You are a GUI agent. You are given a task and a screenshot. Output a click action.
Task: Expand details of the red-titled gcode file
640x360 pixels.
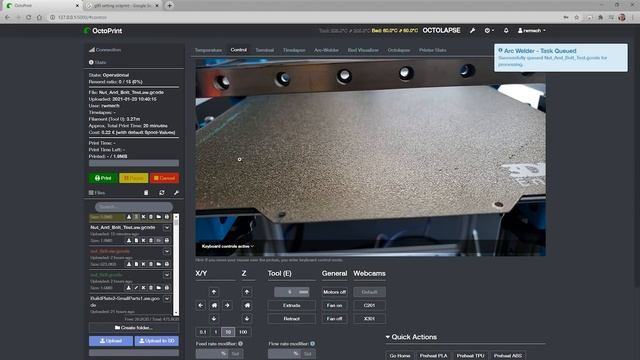click(x=167, y=251)
